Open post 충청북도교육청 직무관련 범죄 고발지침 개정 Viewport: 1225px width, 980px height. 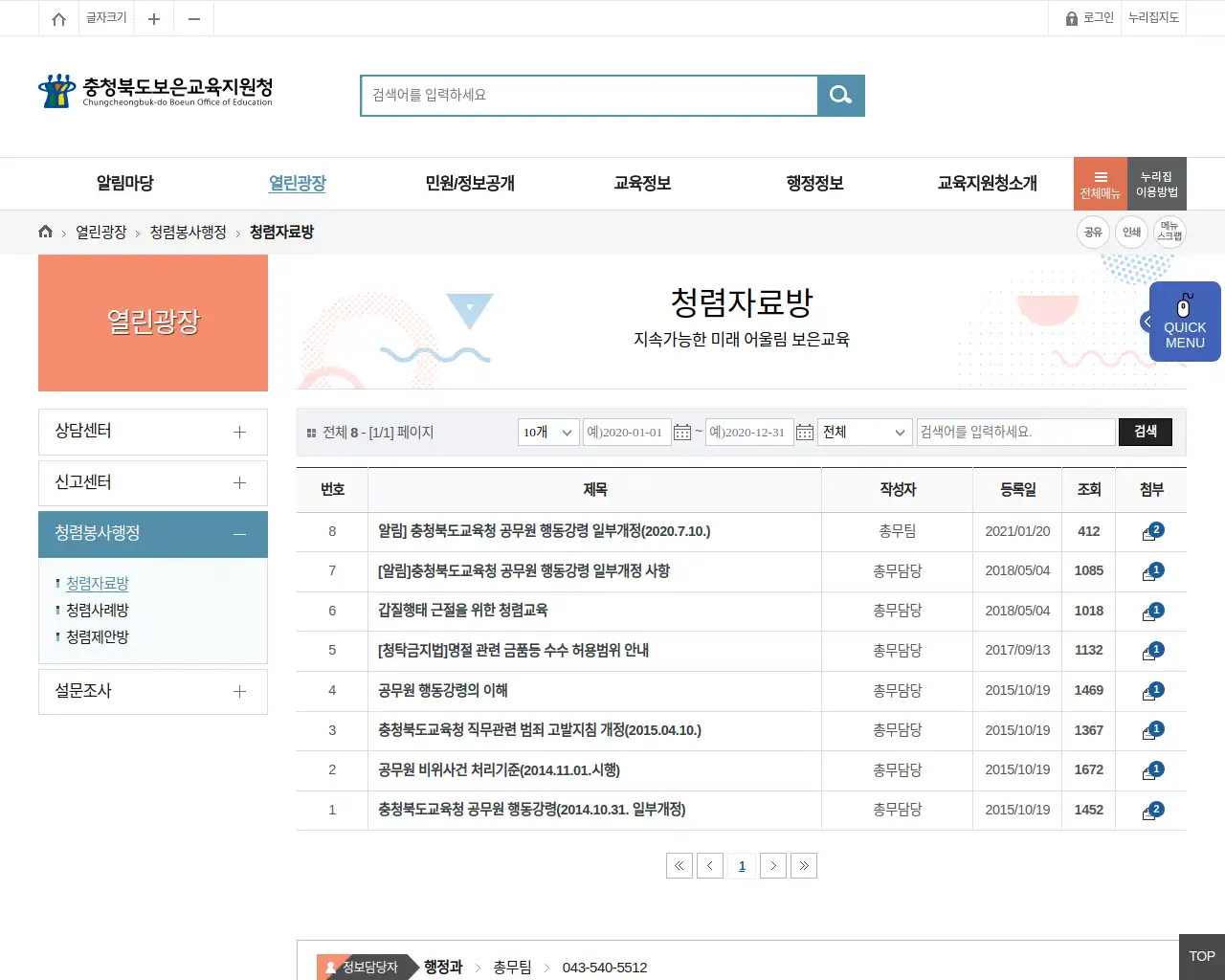540,730
